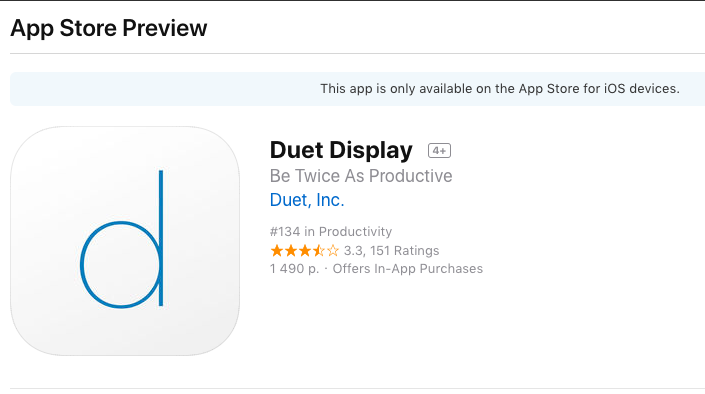This screenshot has width=705, height=394.
Task: Click the #134 in Productivity ranking
Action: pos(331,232)
